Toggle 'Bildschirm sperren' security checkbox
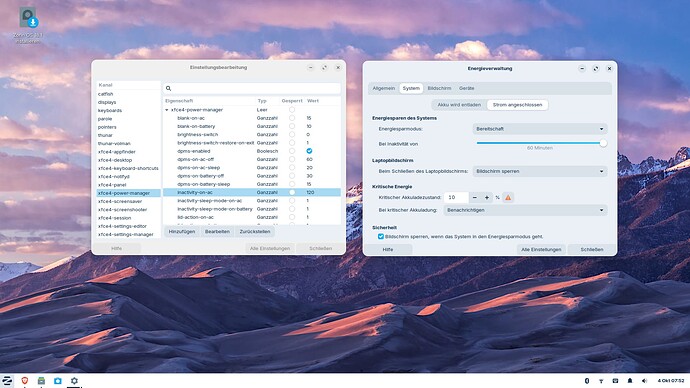The width and height of the screenshot is (690, 388). click(x=381, y=237)
